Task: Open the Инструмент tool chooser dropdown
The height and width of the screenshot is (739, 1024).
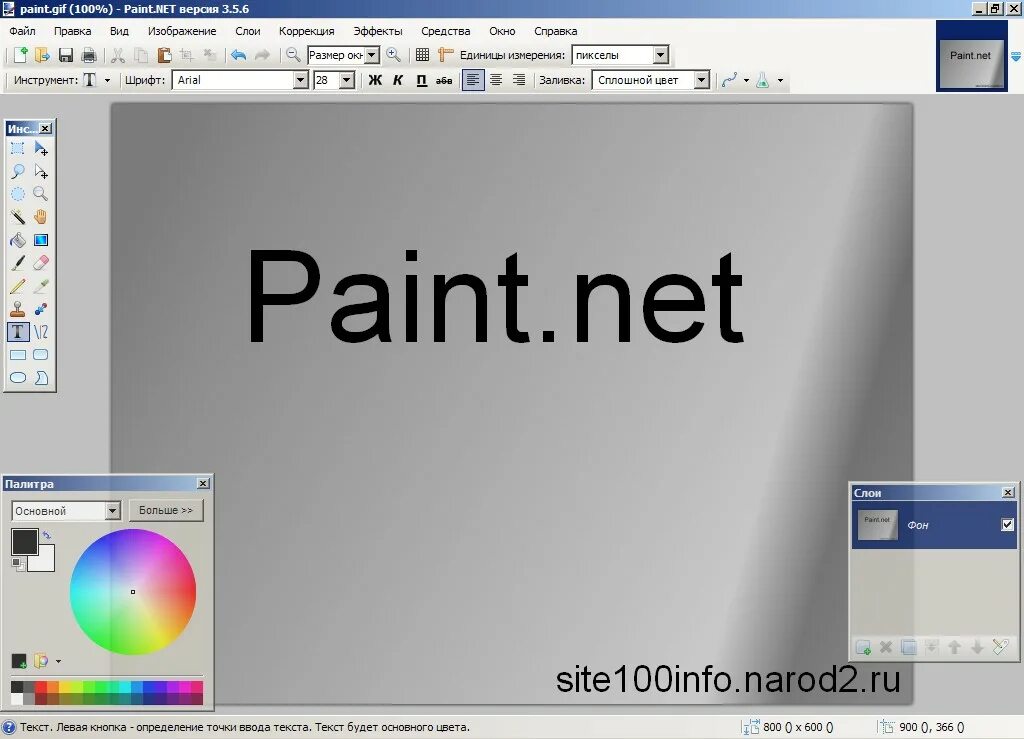Action: point(107,80)
